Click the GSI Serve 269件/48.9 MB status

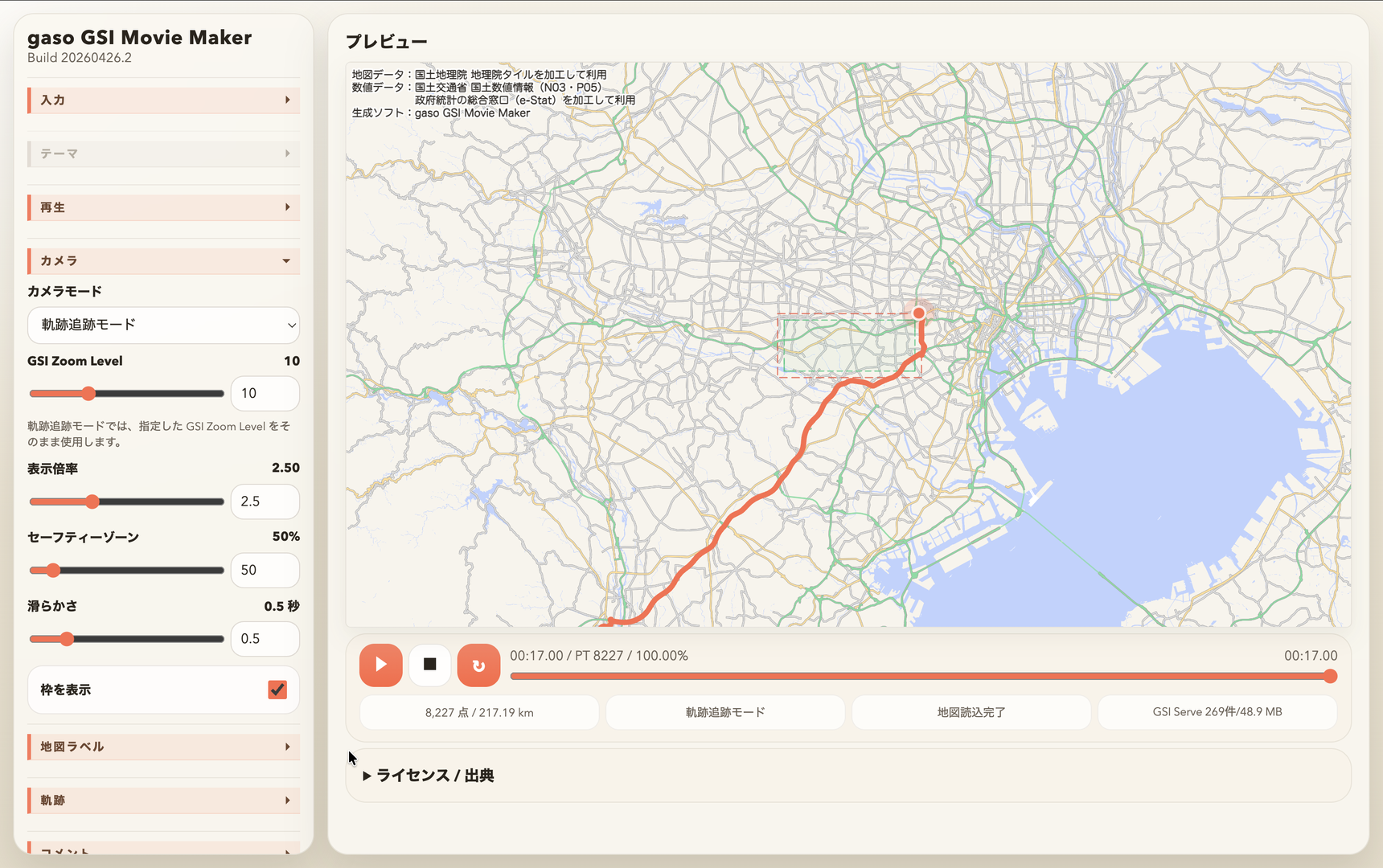click(x=1217, y=713)
